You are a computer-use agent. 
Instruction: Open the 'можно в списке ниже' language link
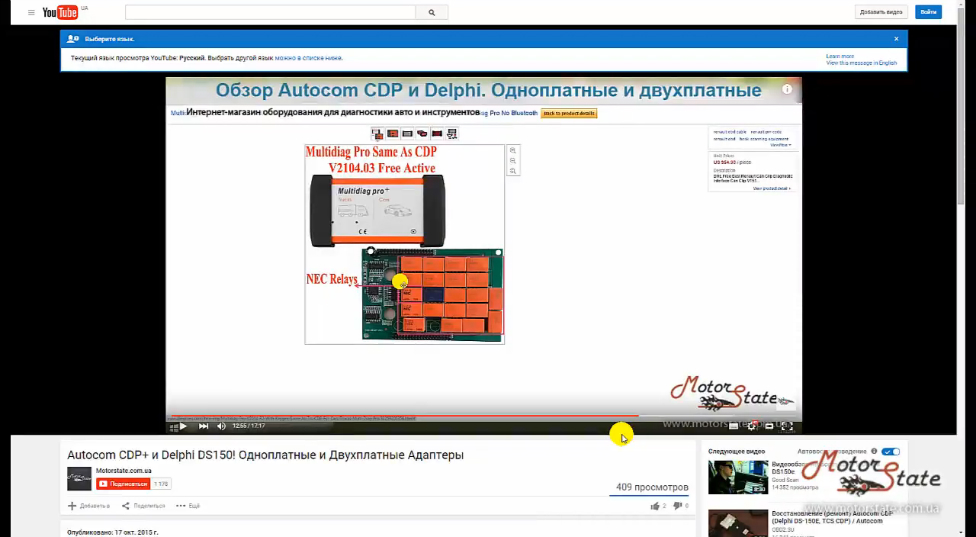pos(309,58)
